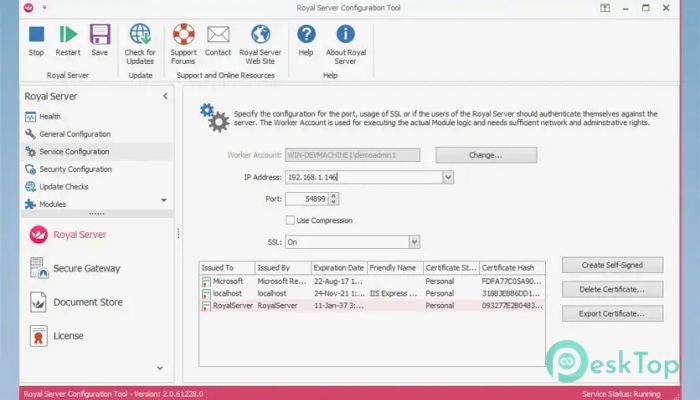Click the Create Self-Signed button
This screenshot has width=700, height=400.
click(x=612, y=265)
